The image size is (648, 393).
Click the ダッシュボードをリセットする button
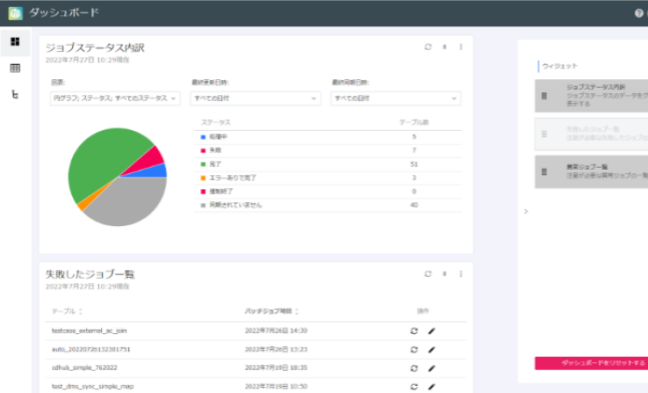tap(591, 363)
